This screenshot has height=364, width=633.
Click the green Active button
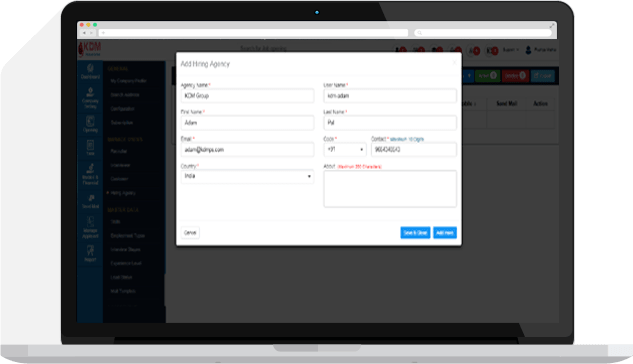tap(487, 75)
